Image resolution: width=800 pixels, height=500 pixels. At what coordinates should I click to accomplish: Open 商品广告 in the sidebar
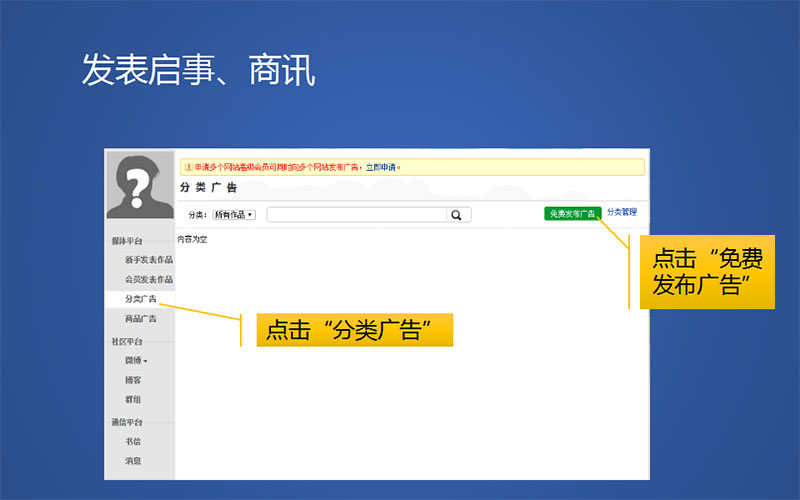pyautogui.click(x=140, y=319)
